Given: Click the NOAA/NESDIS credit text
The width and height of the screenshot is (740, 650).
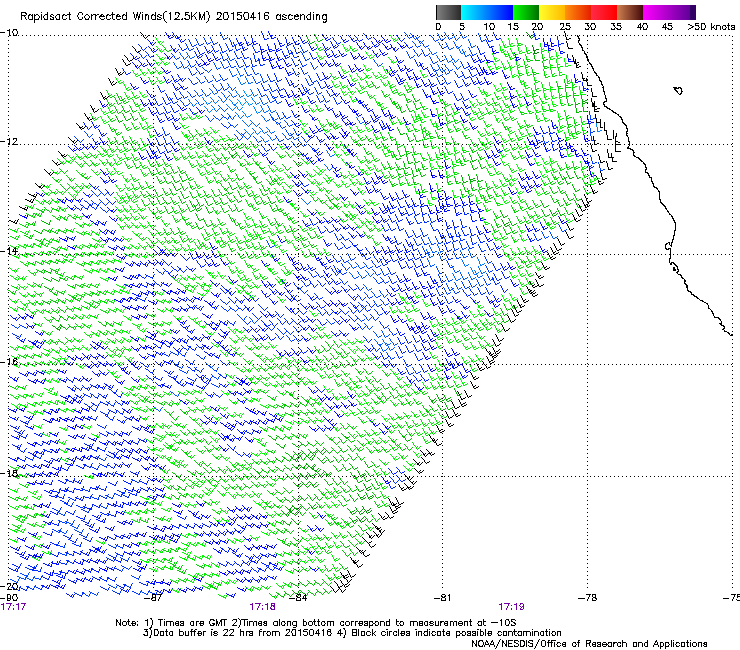Looking at the screenshot, I should [589, 643].
